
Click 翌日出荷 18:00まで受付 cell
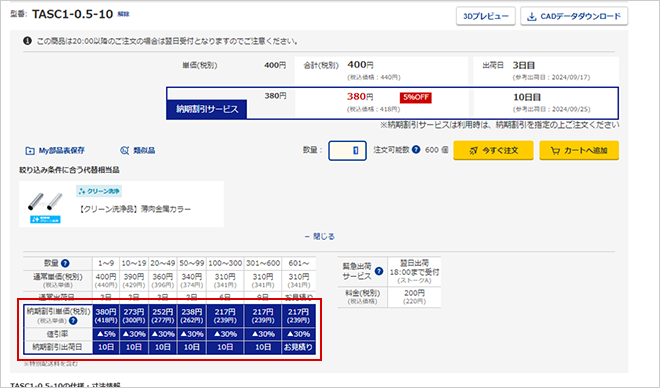pos(414,272)
